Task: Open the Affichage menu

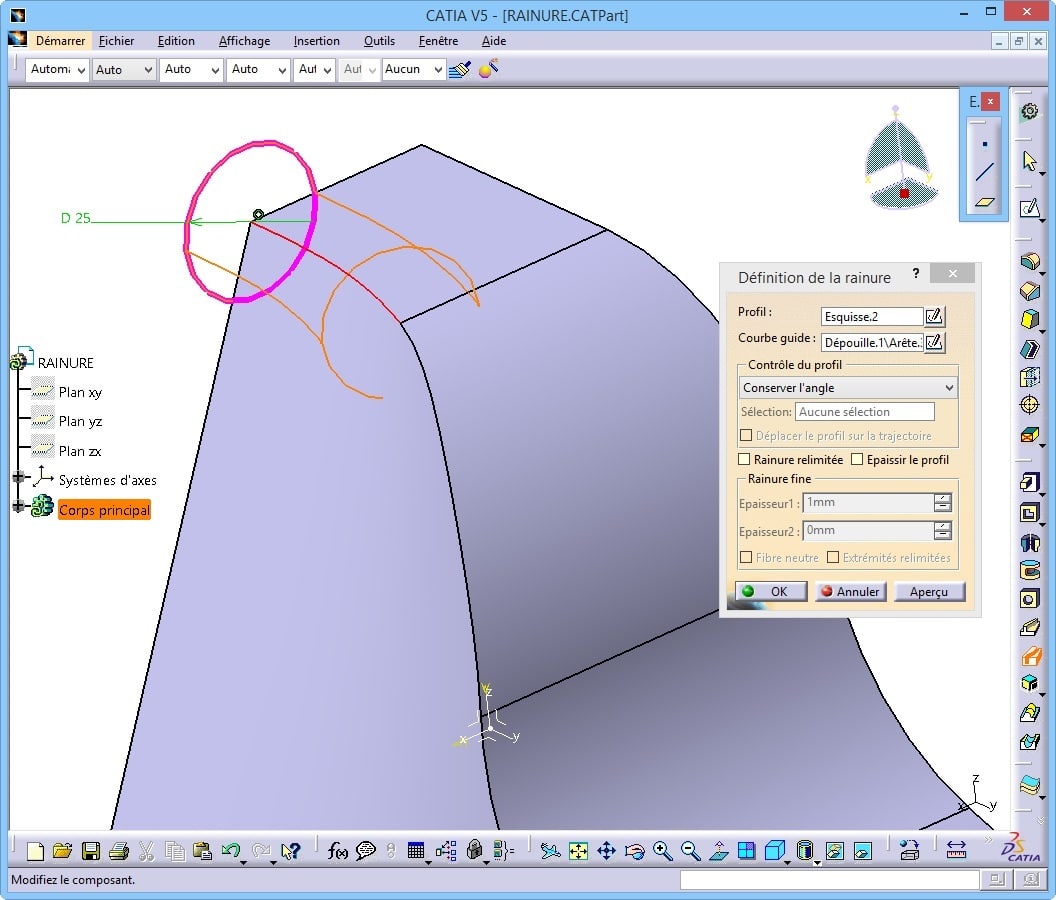Action: click(244, 41)
